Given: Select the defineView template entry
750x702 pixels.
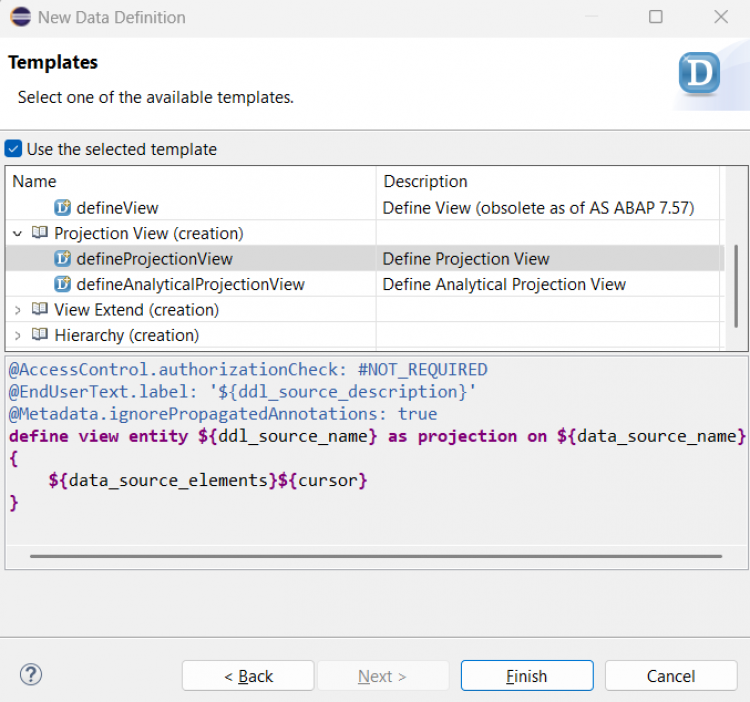Looking at the screenshot, I should pyautogui.click(x=117, y=208).
